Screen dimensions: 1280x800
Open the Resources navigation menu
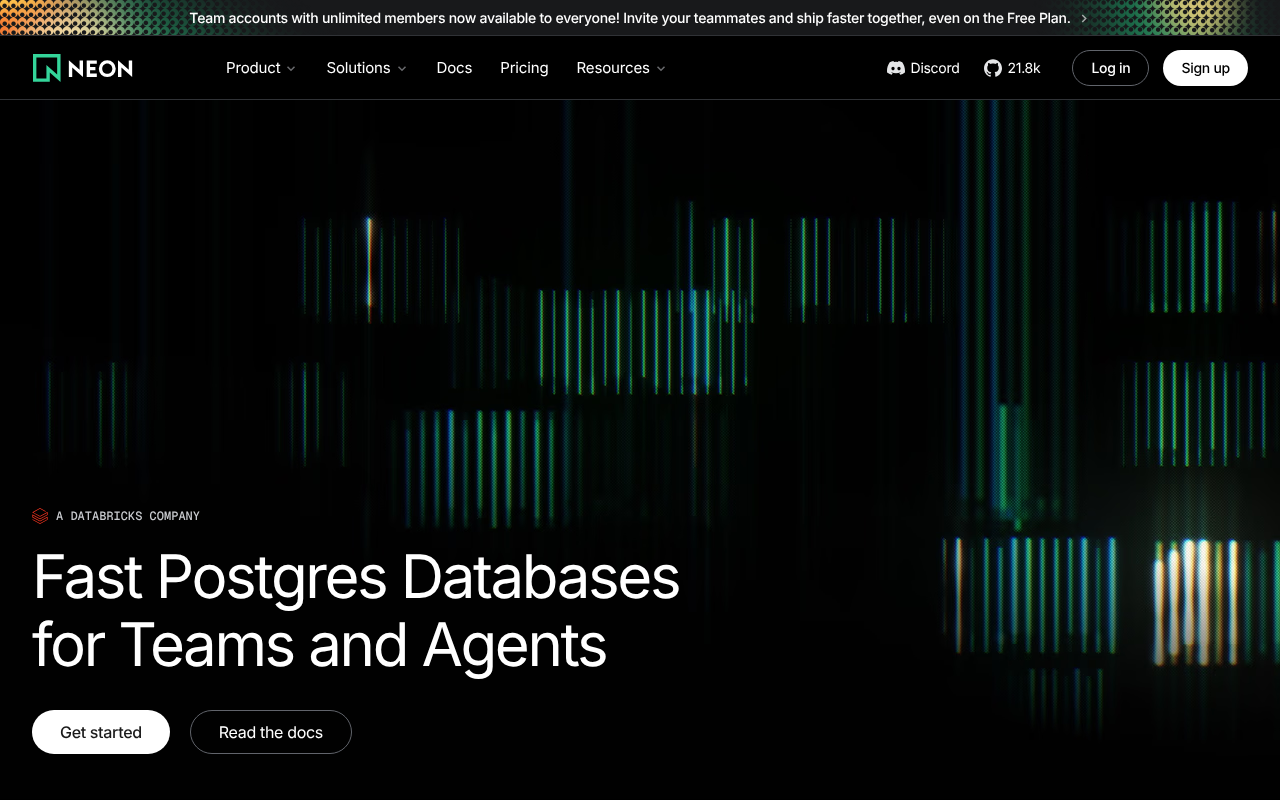coord(621,68)
